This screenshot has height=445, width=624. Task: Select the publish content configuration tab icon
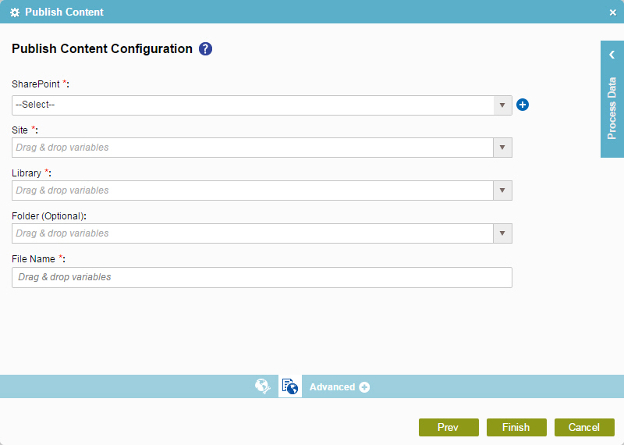[x=290, y=386]
